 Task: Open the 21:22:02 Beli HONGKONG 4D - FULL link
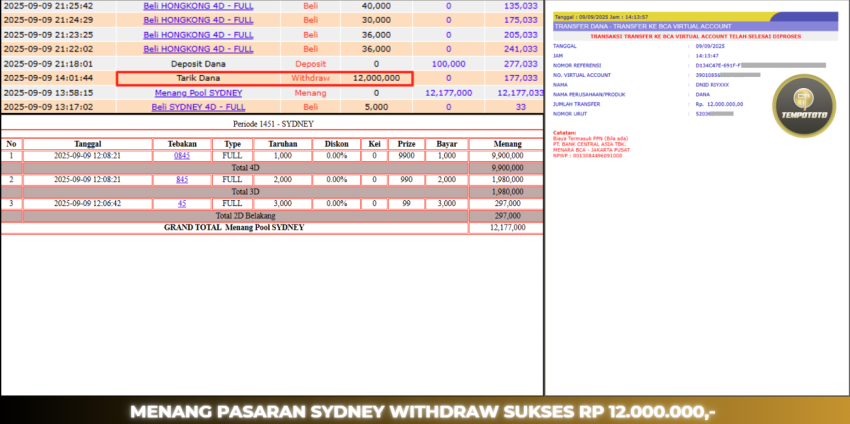tap(198, 49)
